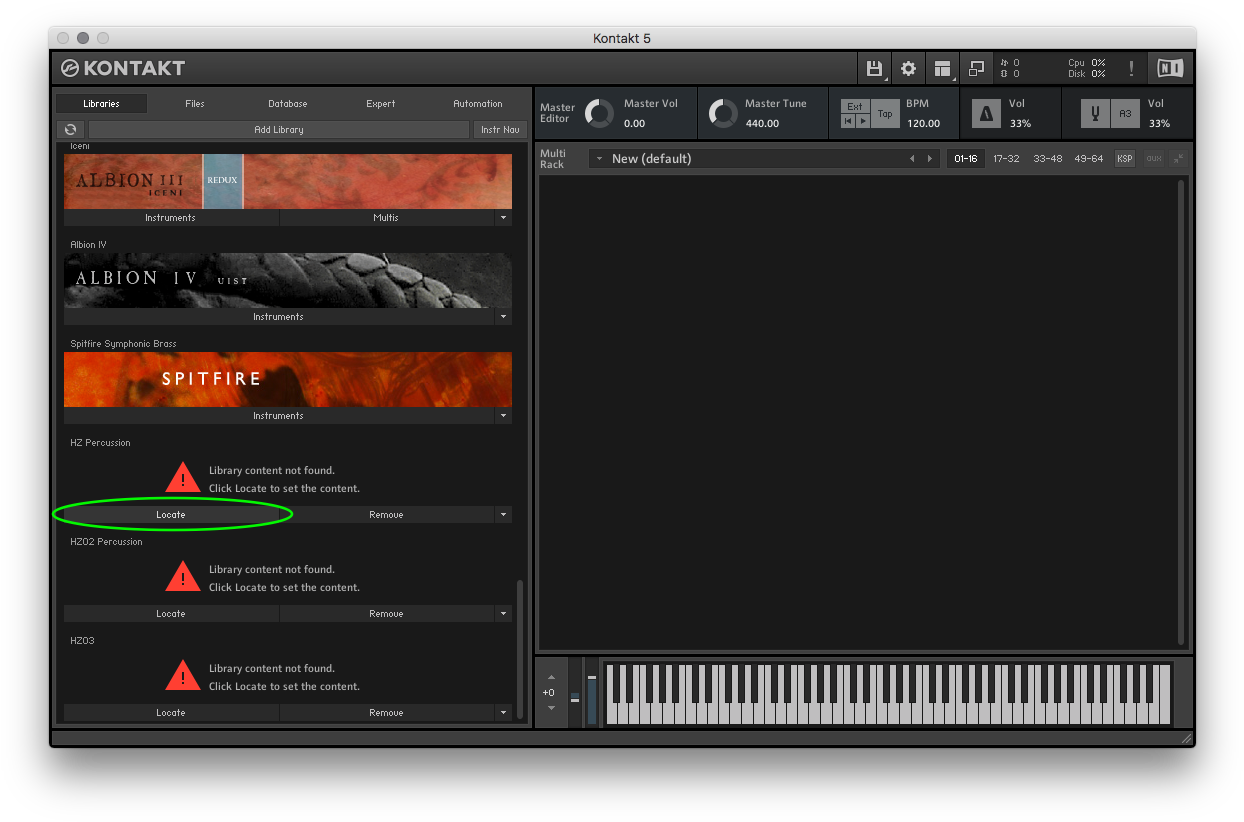
Task: Click the Spitfire Symphonic Brass banner
Action: pyautogui.click(x=288, y=379)
